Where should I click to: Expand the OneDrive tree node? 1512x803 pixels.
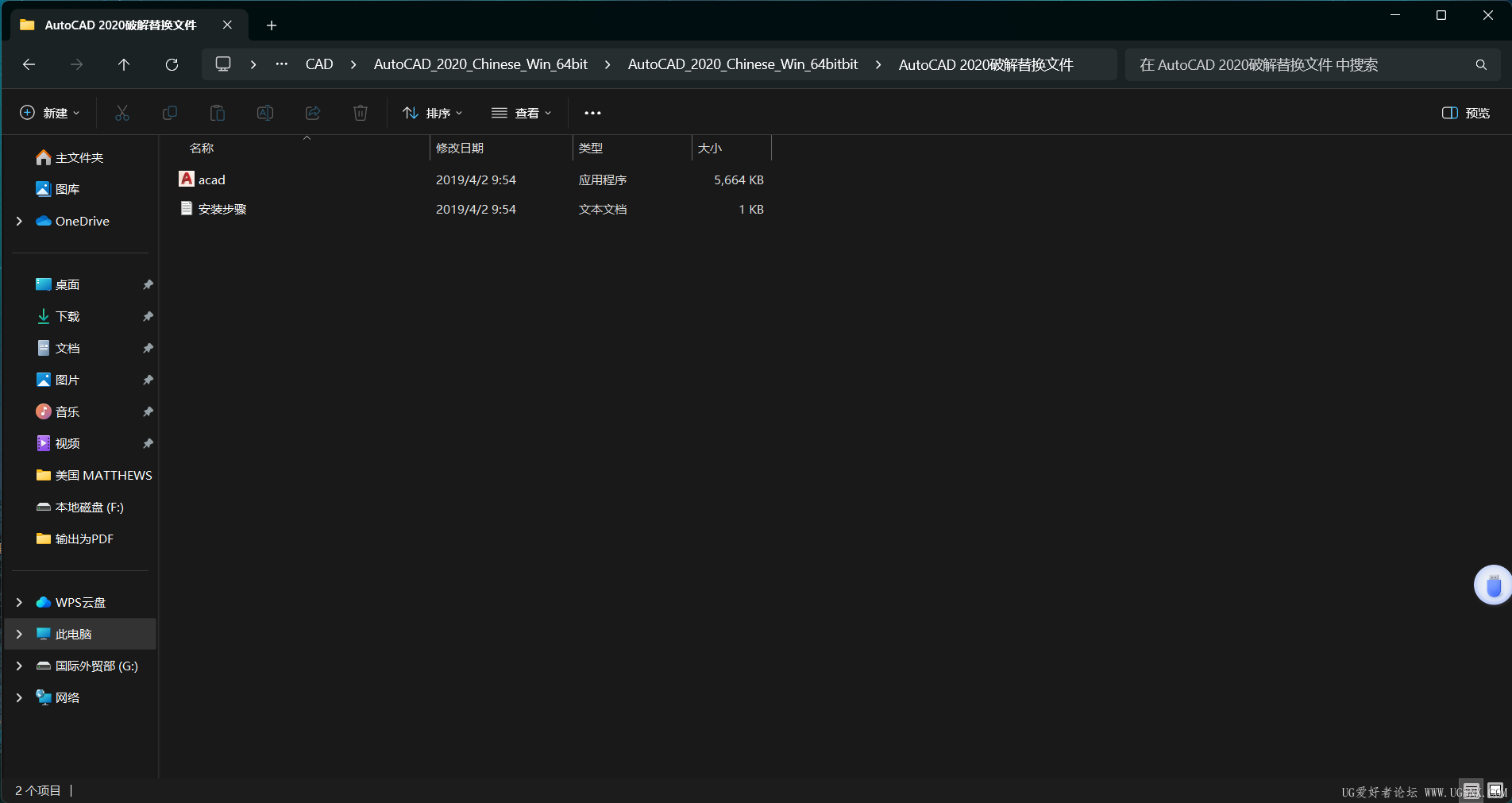(20, 221)
